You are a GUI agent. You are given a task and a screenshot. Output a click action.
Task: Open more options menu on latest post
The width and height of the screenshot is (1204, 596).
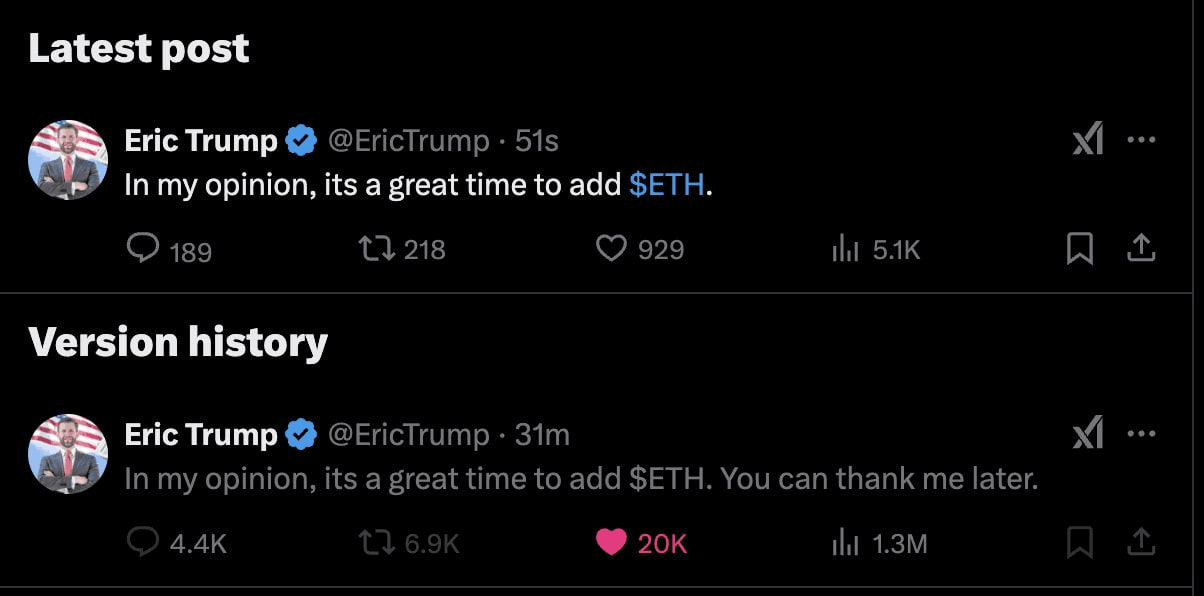pos(1141,140)
